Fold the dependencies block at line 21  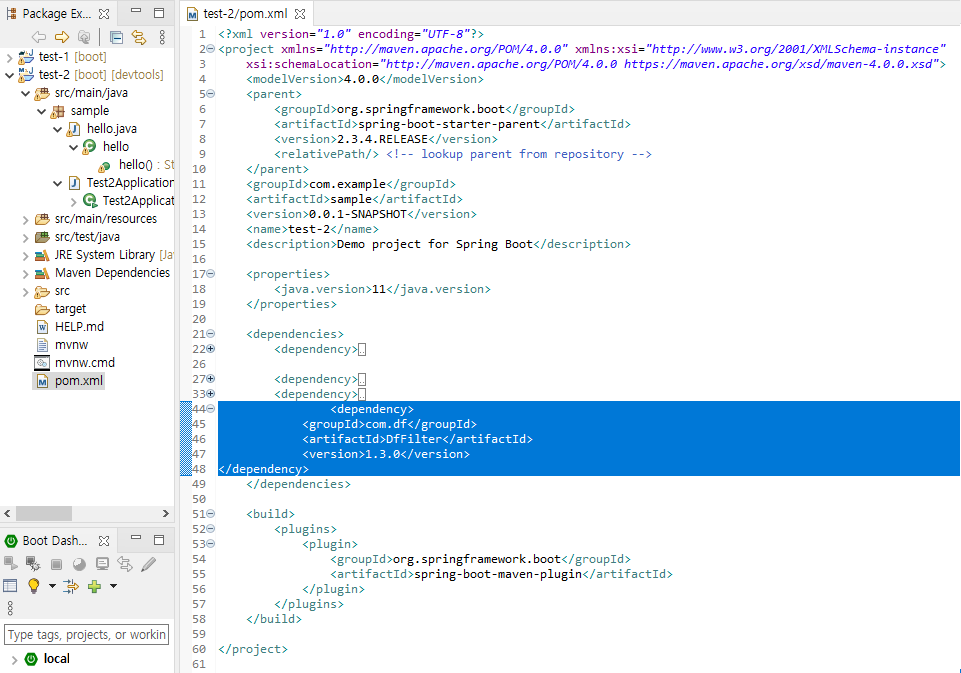(210, 334)
